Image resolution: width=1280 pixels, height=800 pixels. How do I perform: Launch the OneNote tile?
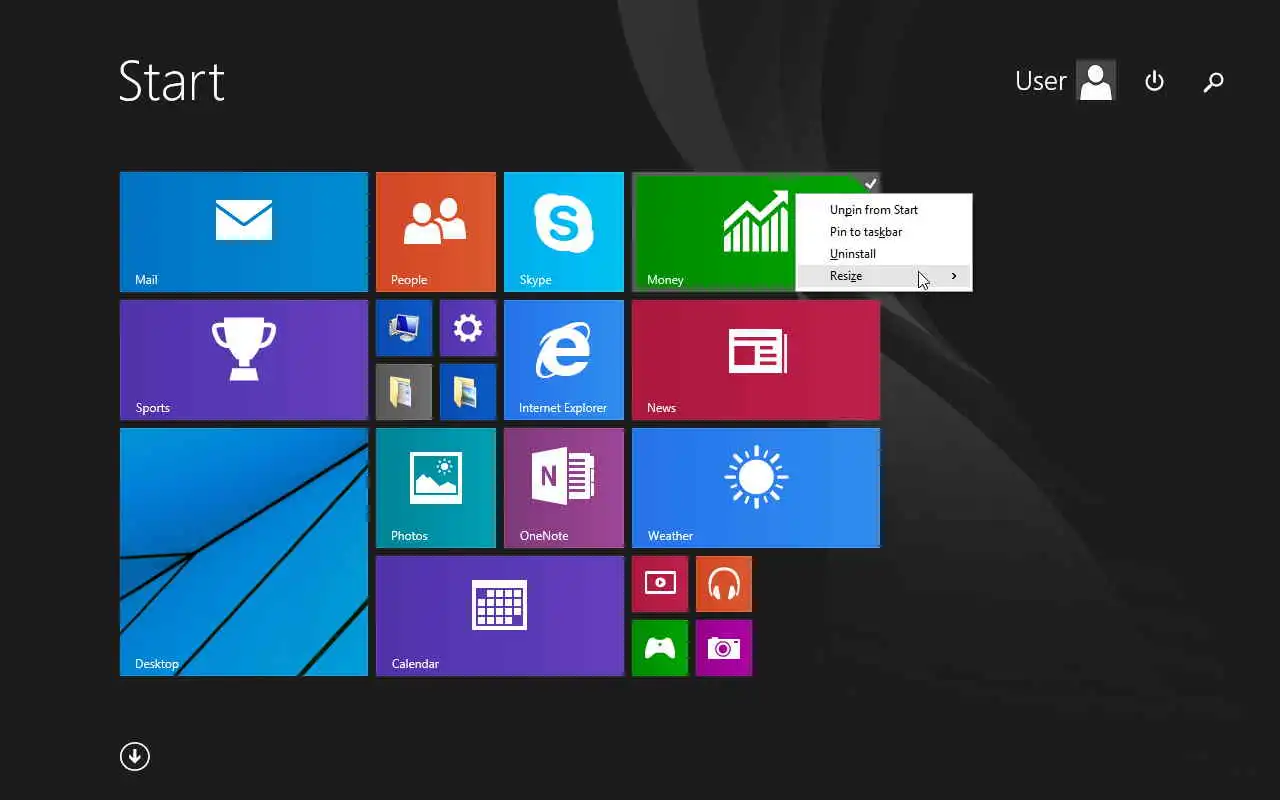coord(564,488)
